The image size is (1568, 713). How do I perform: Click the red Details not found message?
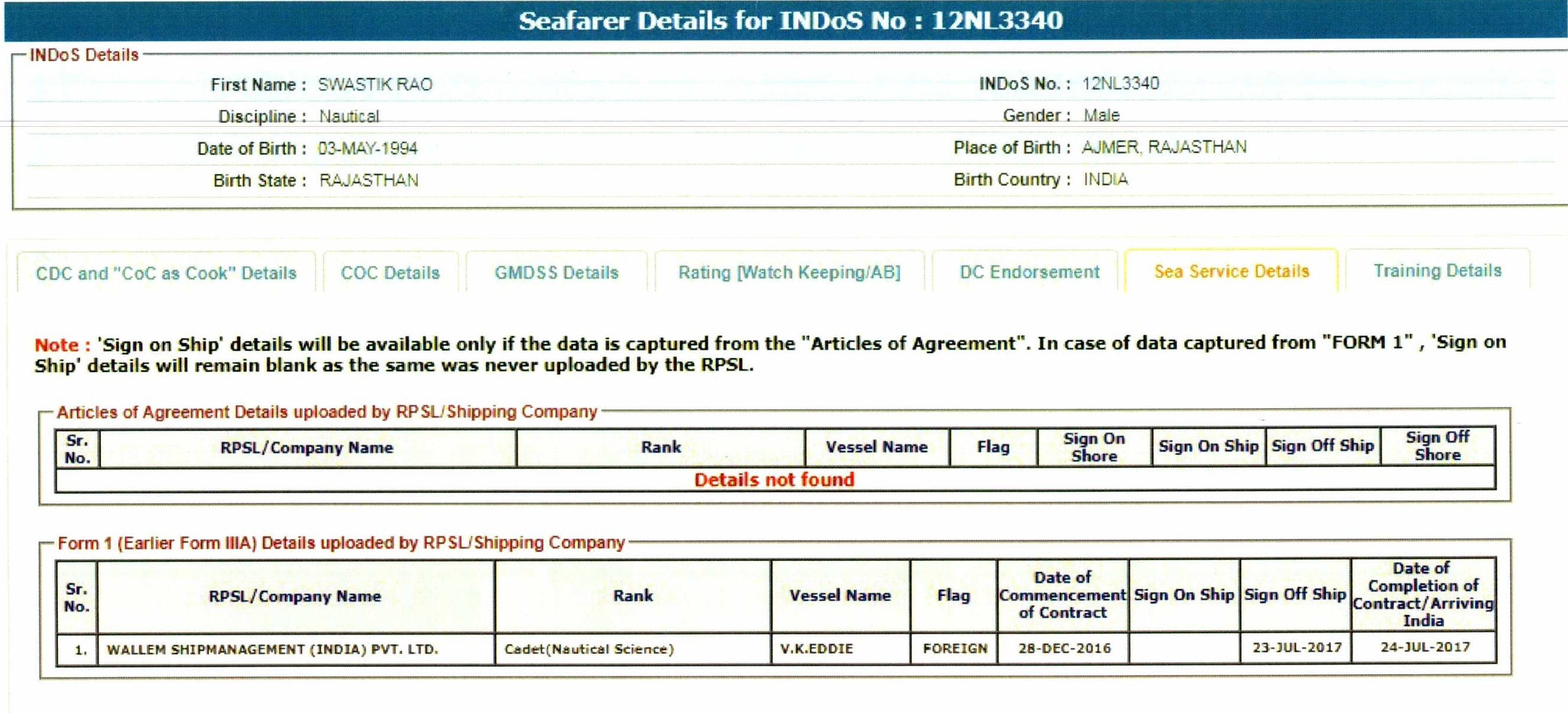click(x=774, y=479)
